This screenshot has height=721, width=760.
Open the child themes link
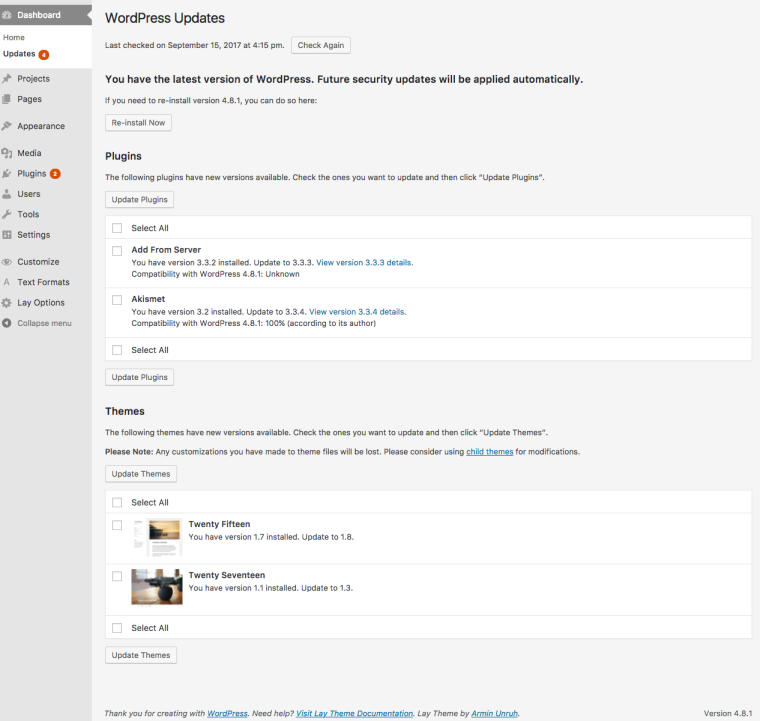[x=489, y=452]
